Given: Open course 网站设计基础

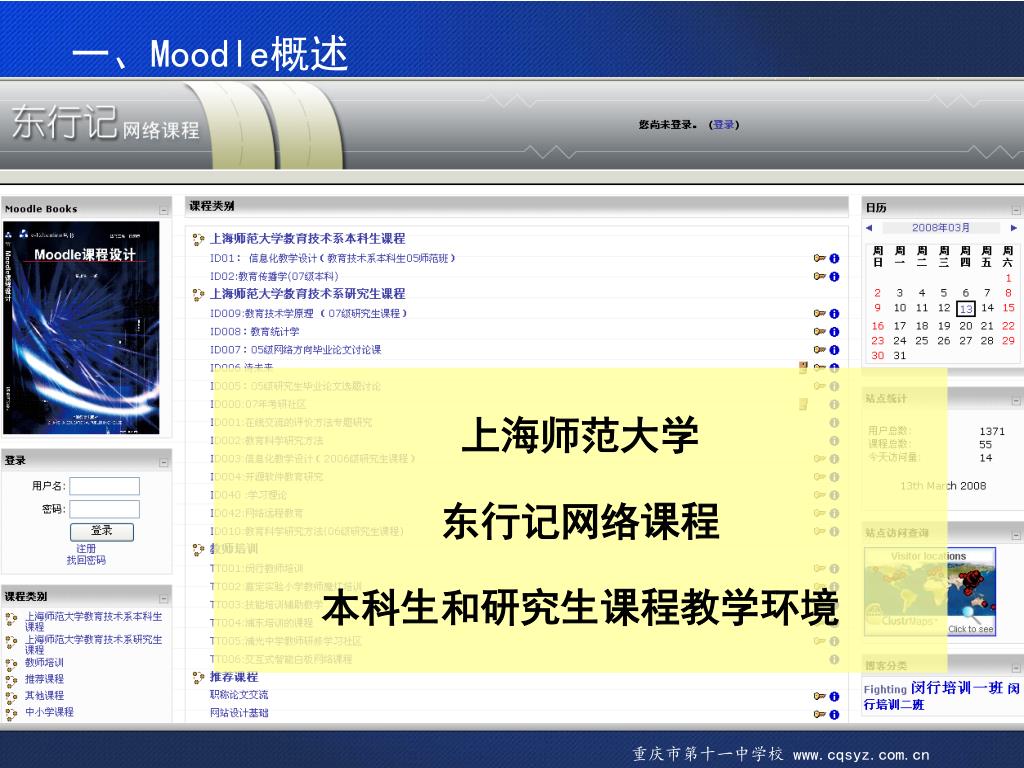Looking at the screenshot, I should tap(239, 712).
